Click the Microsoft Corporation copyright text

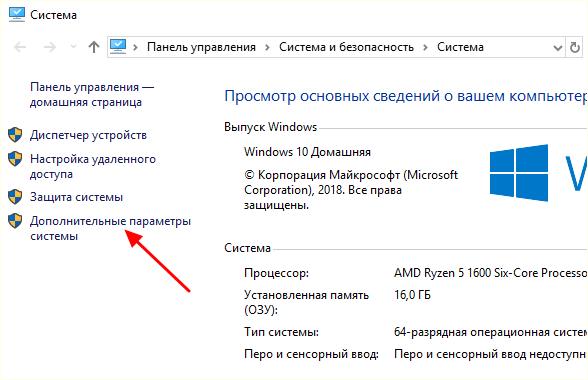351,190
